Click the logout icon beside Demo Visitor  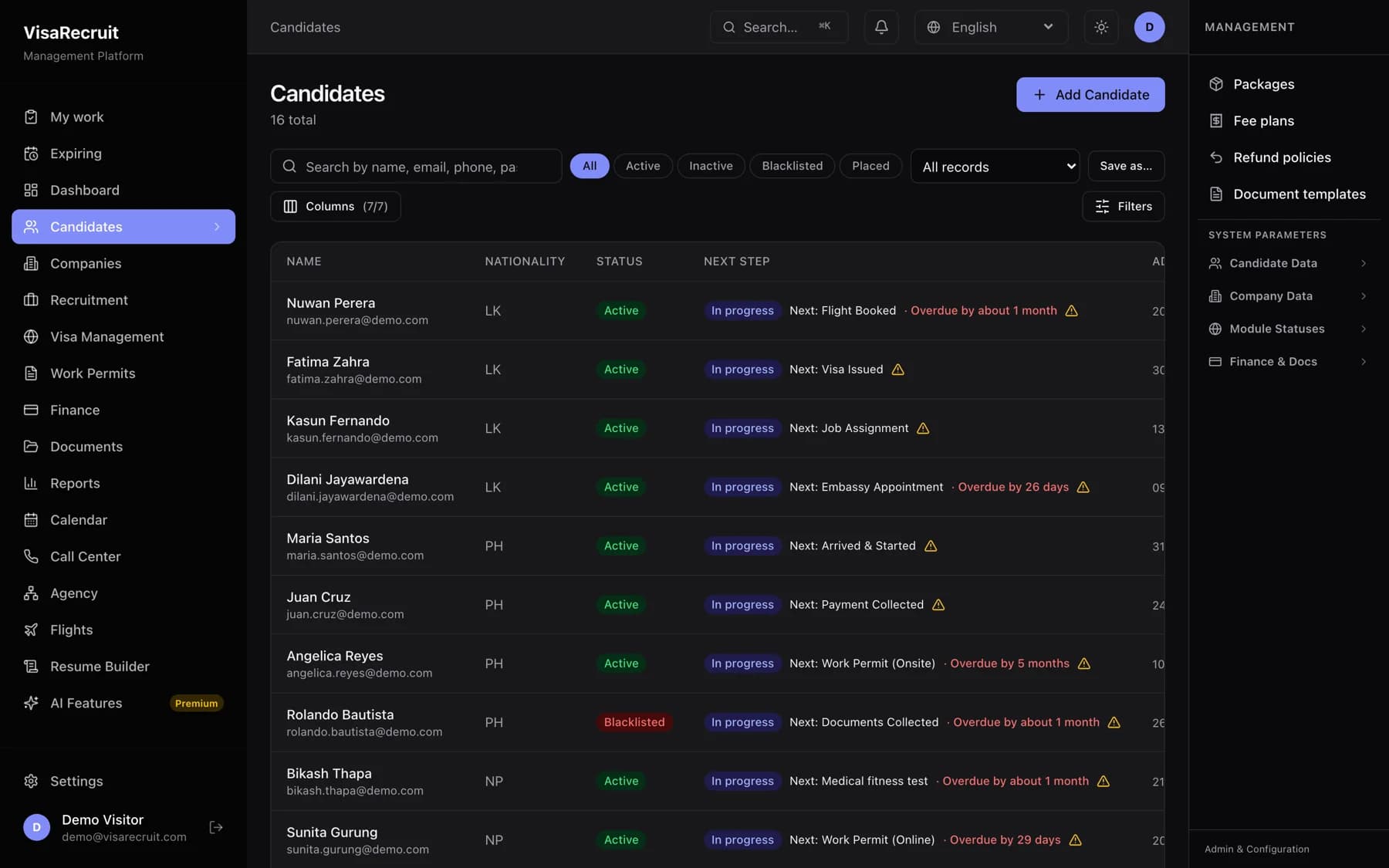point(216,827)
